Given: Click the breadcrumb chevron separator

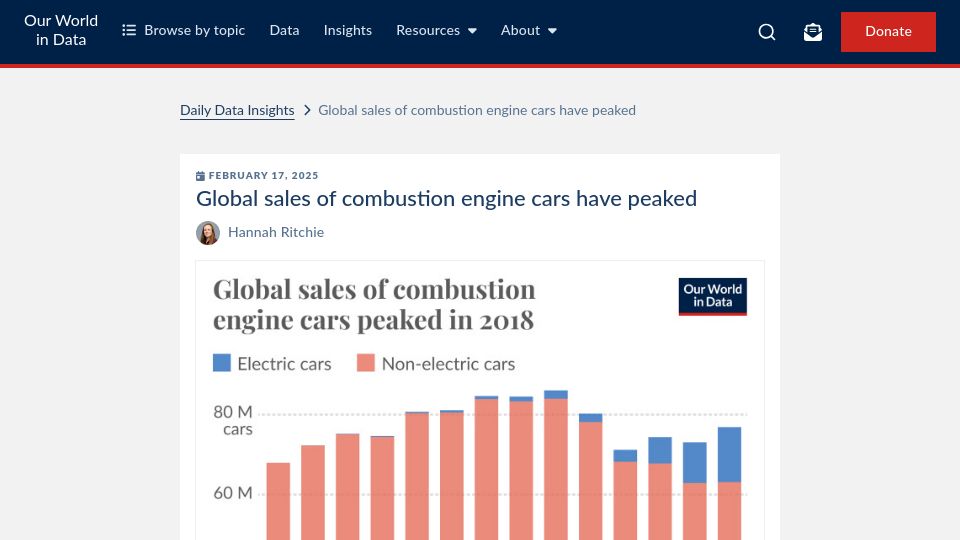Looking at the screenshot, I should (307, 110).
